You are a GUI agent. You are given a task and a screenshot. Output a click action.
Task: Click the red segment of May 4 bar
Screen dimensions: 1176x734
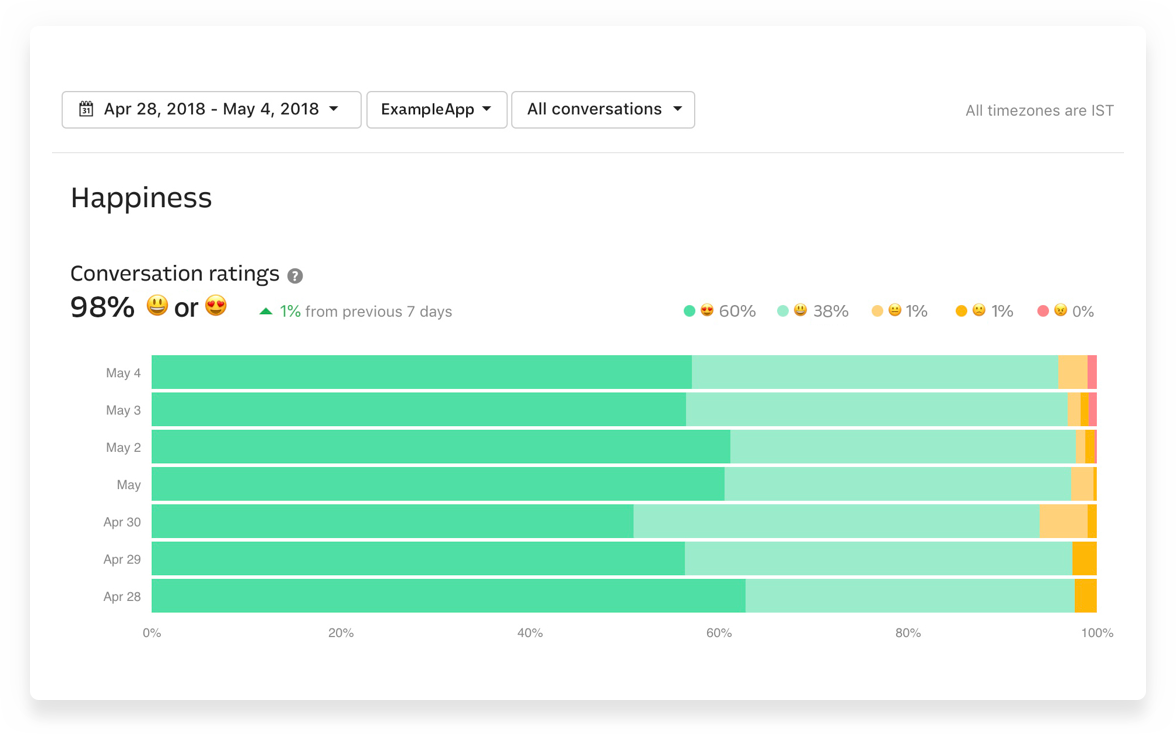(1092, 372)
